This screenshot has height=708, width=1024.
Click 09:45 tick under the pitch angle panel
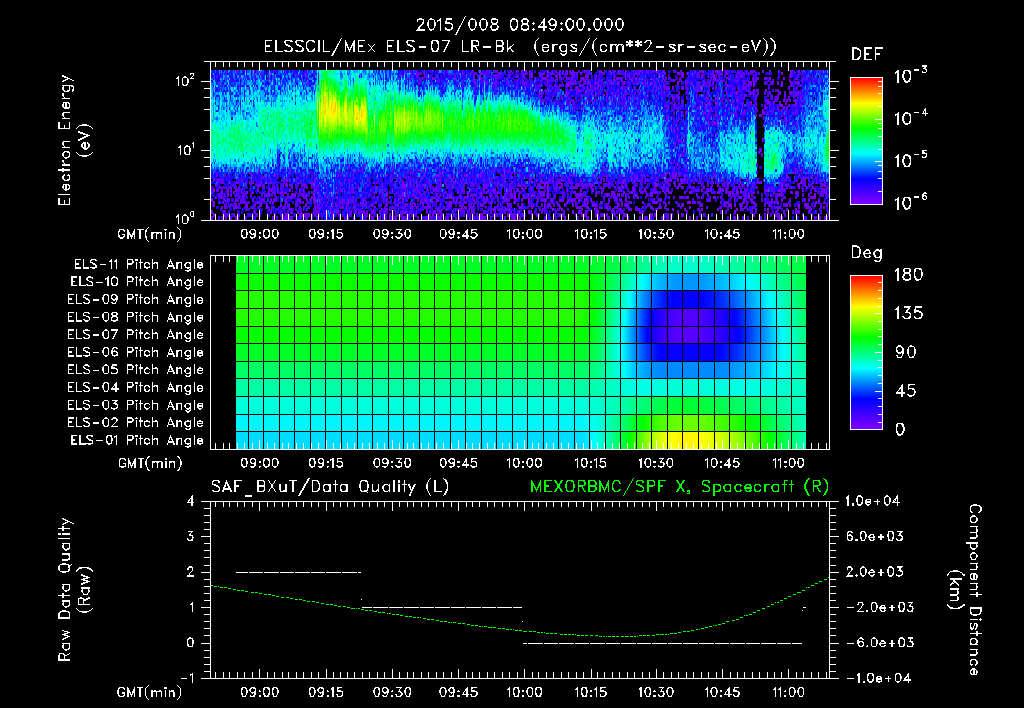458,463
